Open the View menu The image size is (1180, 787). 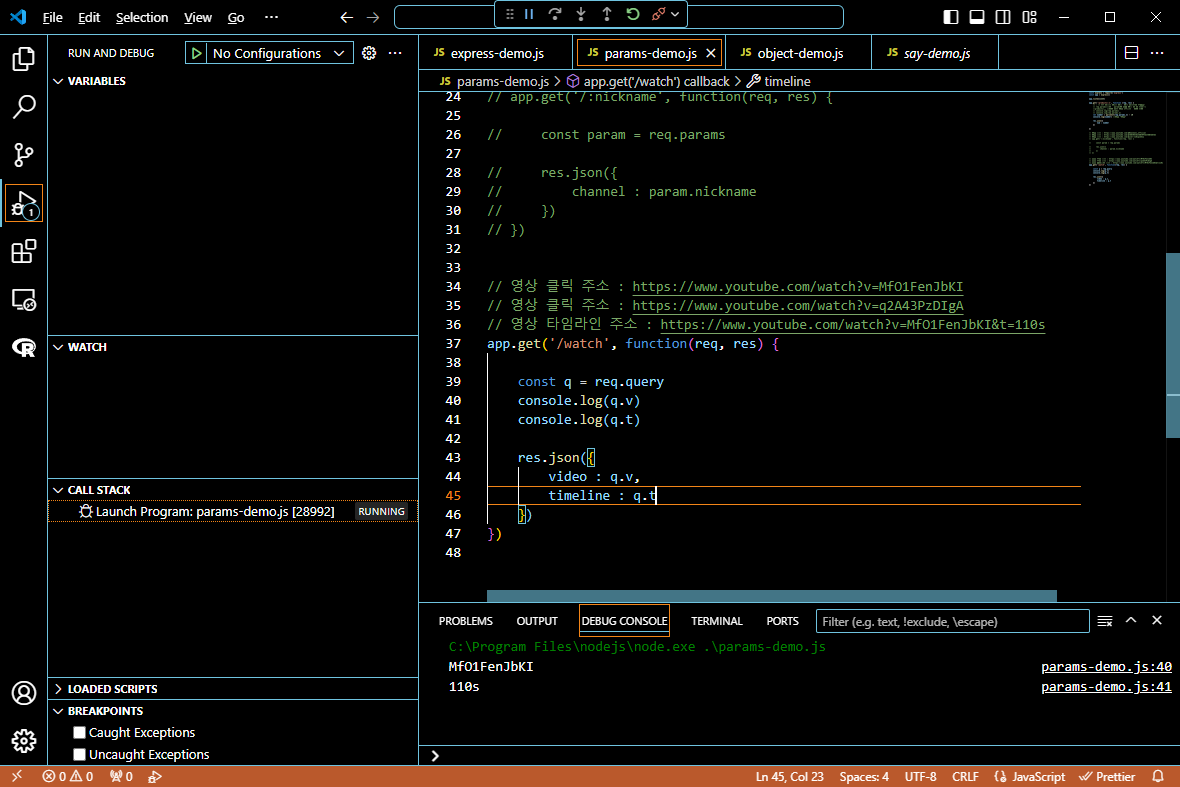[198, 17]
